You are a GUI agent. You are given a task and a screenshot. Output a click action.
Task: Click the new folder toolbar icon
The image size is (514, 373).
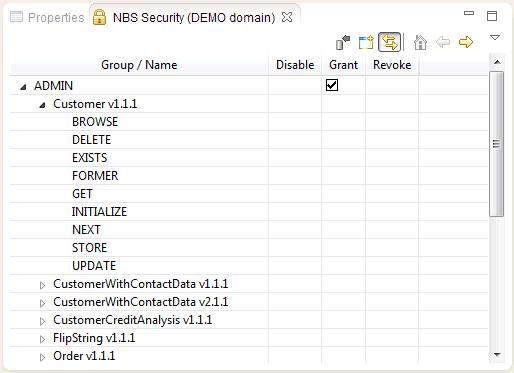click(x=366, y=42)
